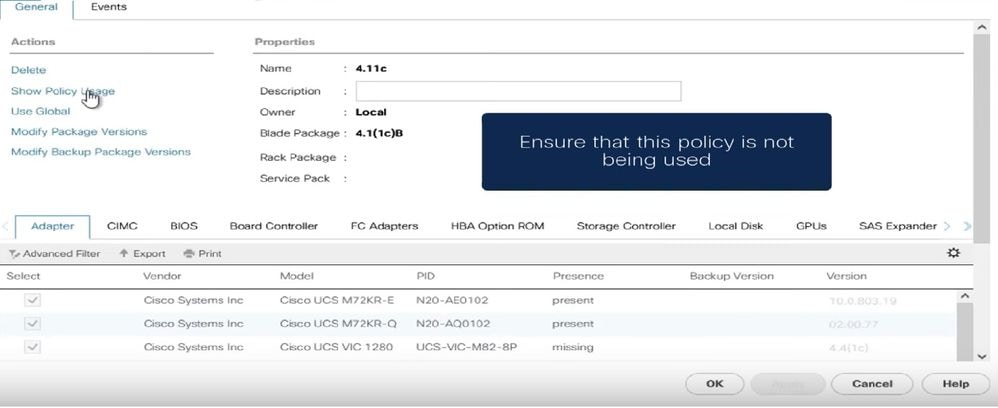Viewport: 998px width, 408px height.
Task: Click the table scrollbar up arrow
Action: (x=964, y=296)
